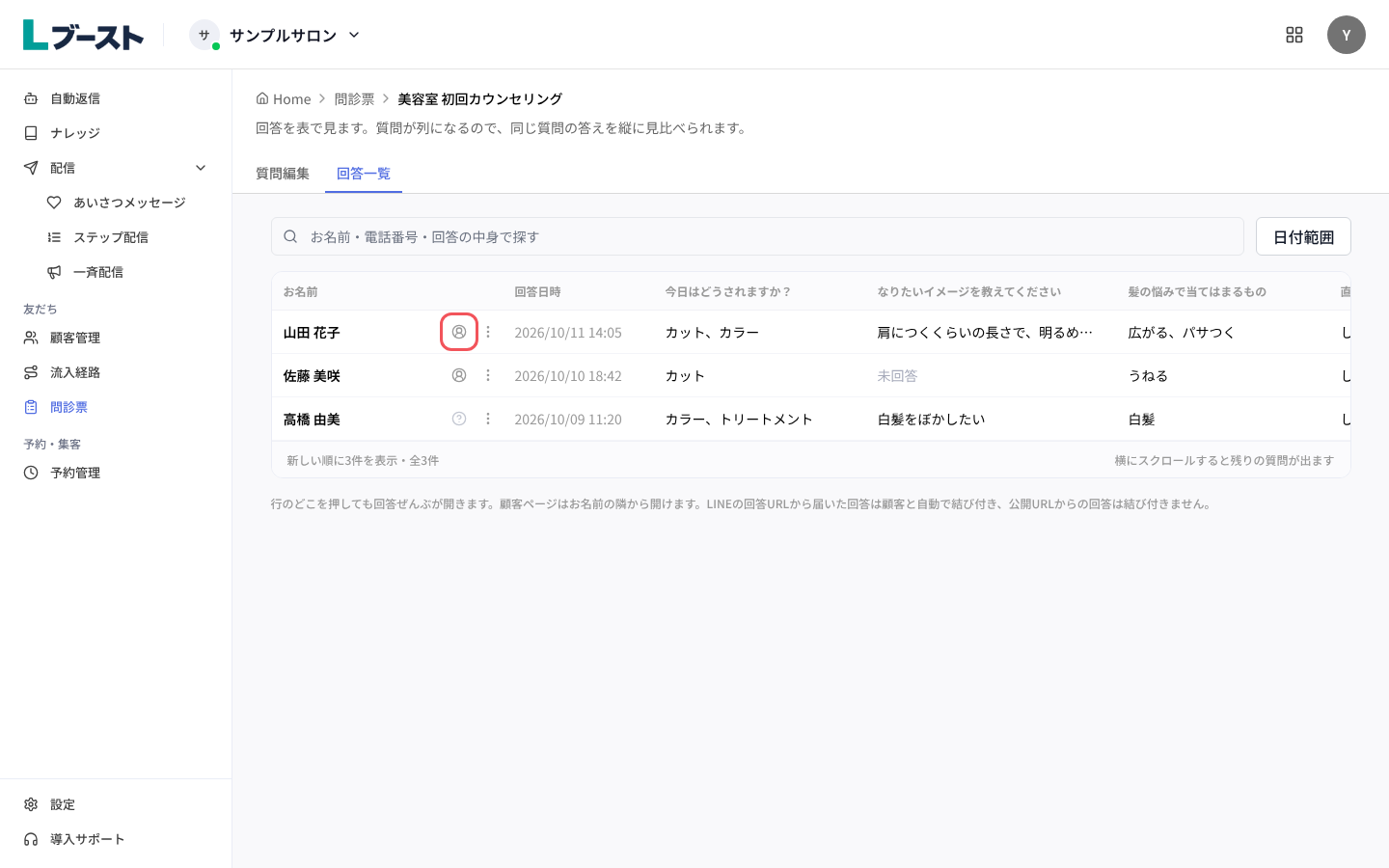Click the 回答日時 column header
Image resolution: width=1389 pixels, height=868 pixels.
(537, 291)
